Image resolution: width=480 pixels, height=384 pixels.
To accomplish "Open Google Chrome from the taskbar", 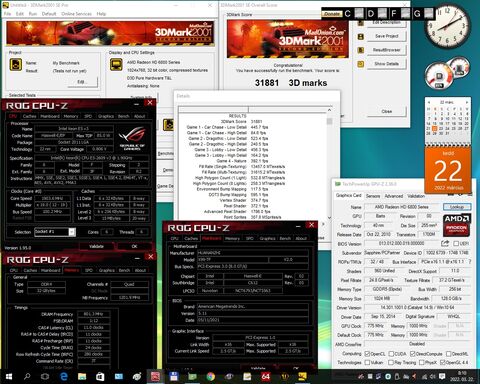I will coord(210,377).
